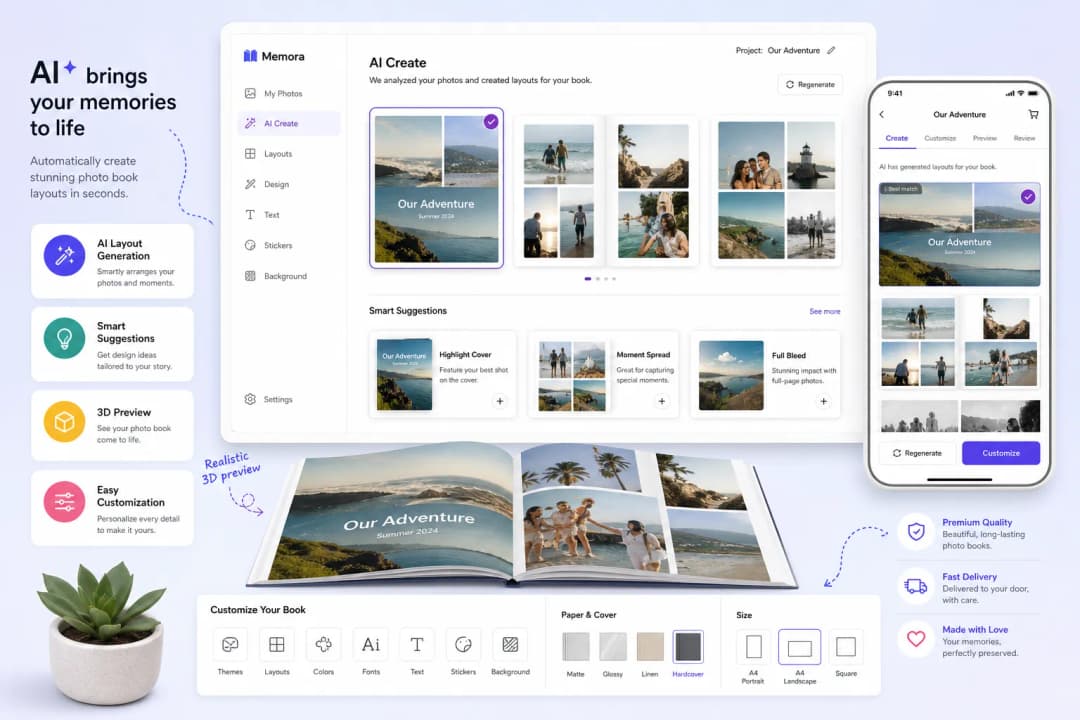Image resolution: width=1080 pixels, height=720 pixels.
Task: Tap the phone Regenerate button
Action: point(917,453)
